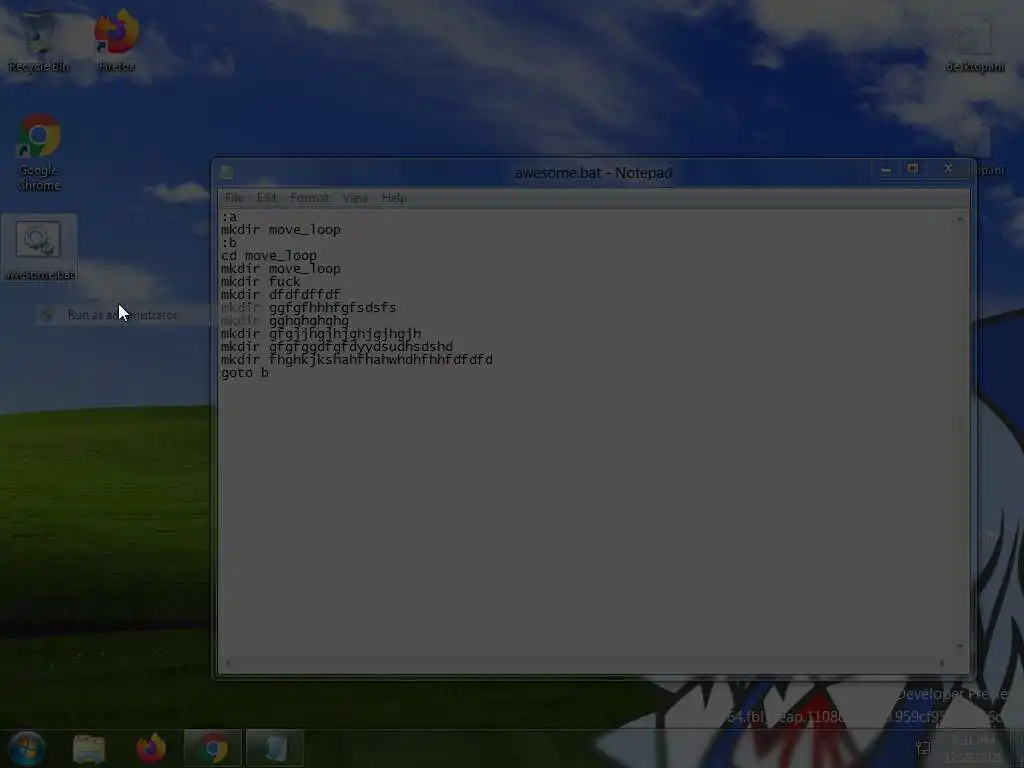Click the horizontal scrollbar right arrow in Notepad
Viewport: 1024px width, 768px height.
tap(941, 664)
